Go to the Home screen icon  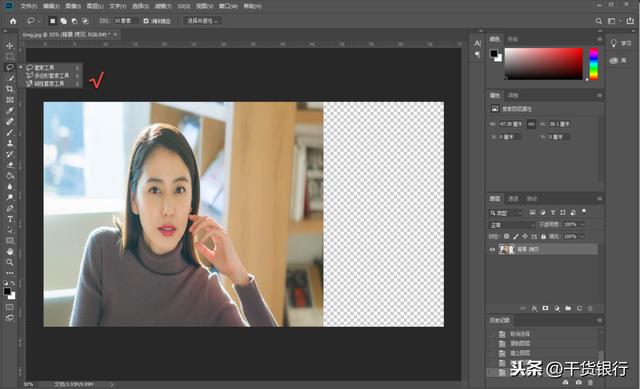point(13,21)
